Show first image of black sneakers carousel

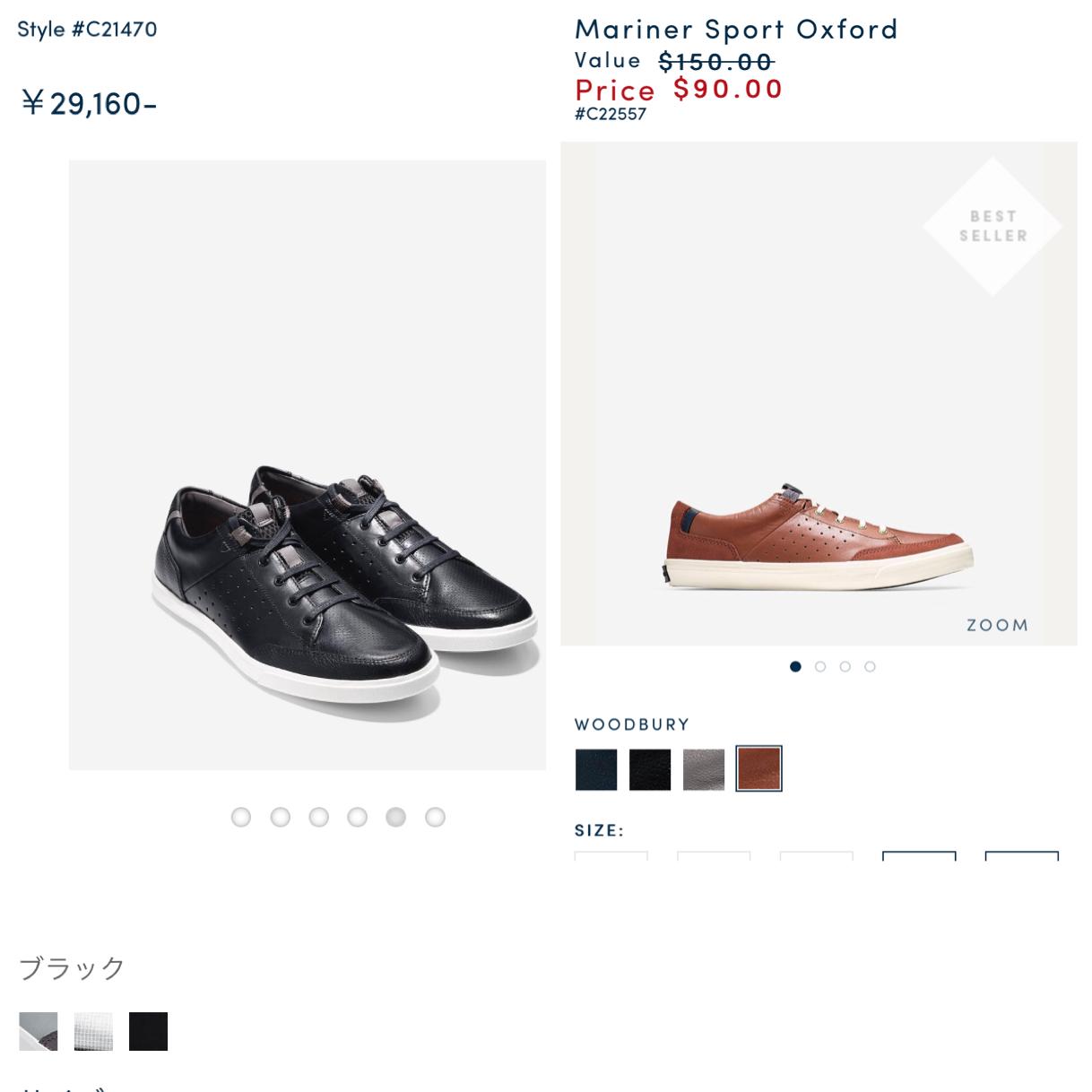241,817
